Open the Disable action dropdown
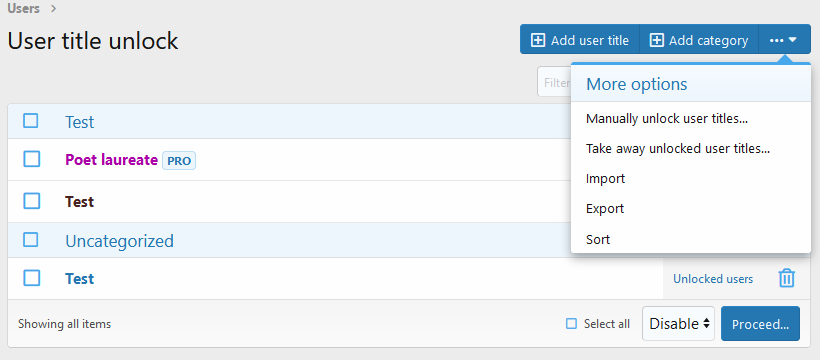 (x=678, y=324)
